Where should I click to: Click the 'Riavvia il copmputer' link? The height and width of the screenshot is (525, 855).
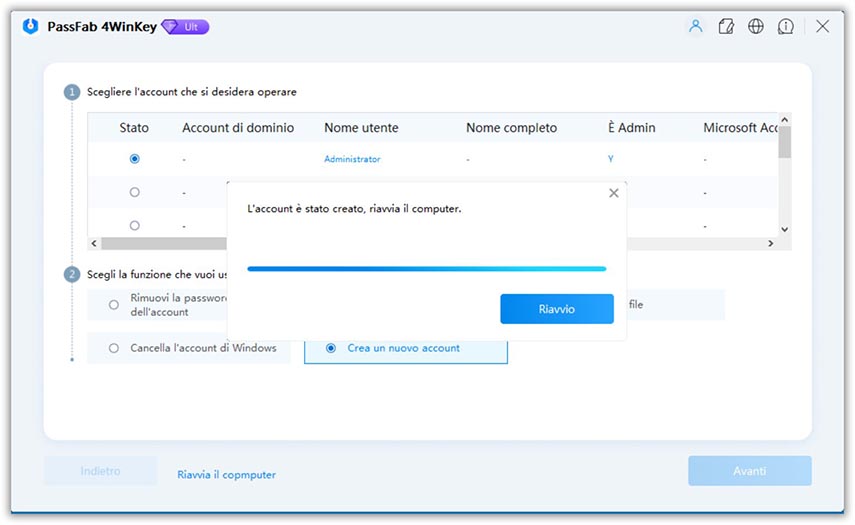click(x=226, y=475)
